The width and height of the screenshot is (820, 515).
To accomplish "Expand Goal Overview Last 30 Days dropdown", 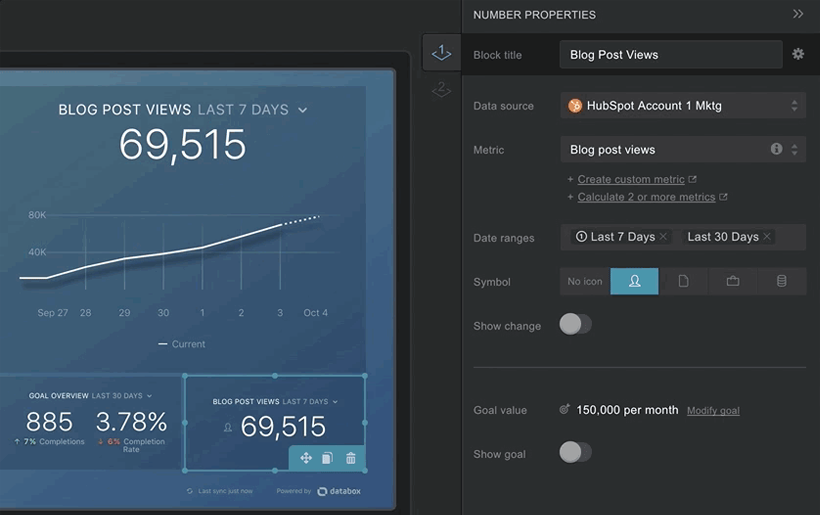I will coord(149,396).
